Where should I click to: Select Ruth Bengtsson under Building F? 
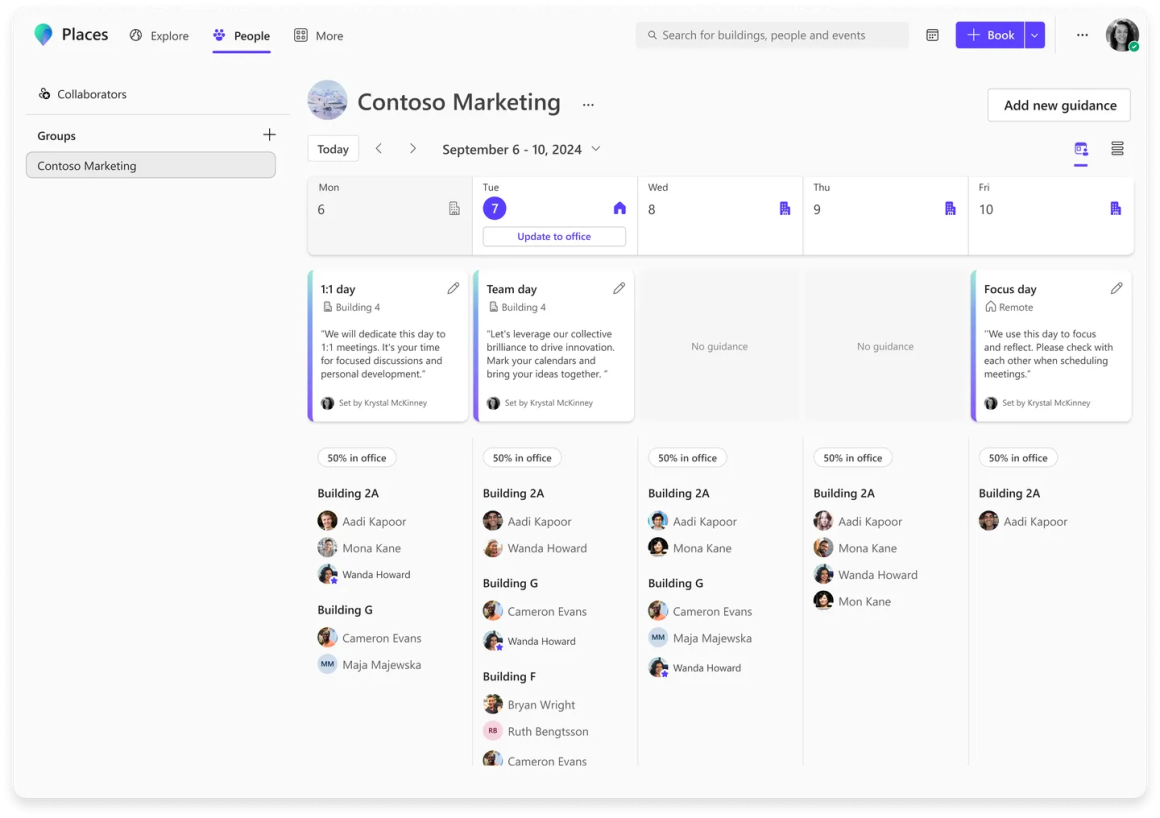536,731
